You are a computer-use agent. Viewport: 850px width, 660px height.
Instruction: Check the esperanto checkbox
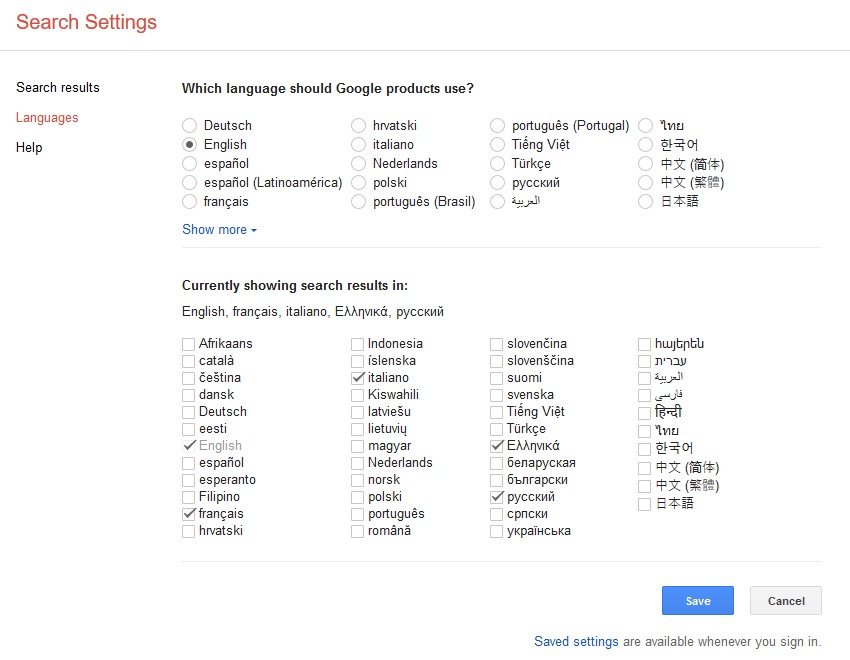click(188, 480)
